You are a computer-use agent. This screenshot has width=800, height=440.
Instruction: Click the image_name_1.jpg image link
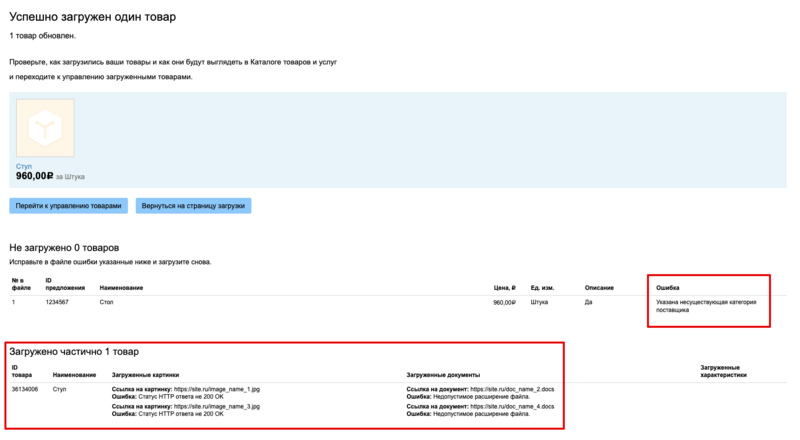pos(216,388)
